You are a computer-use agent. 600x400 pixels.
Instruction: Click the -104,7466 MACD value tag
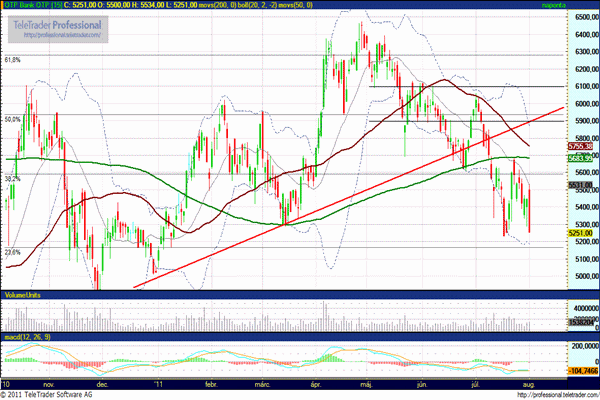[x=582, y=370]
